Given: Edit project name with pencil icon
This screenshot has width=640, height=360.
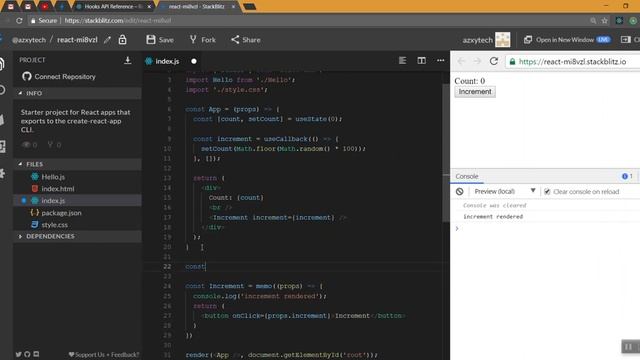Looking at the screenshot, I should point(107,40).
